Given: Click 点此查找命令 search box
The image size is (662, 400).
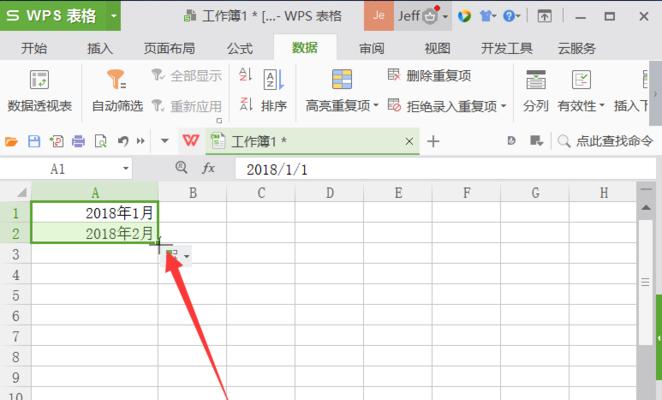Looking at the screenshot, I should 605,141.
